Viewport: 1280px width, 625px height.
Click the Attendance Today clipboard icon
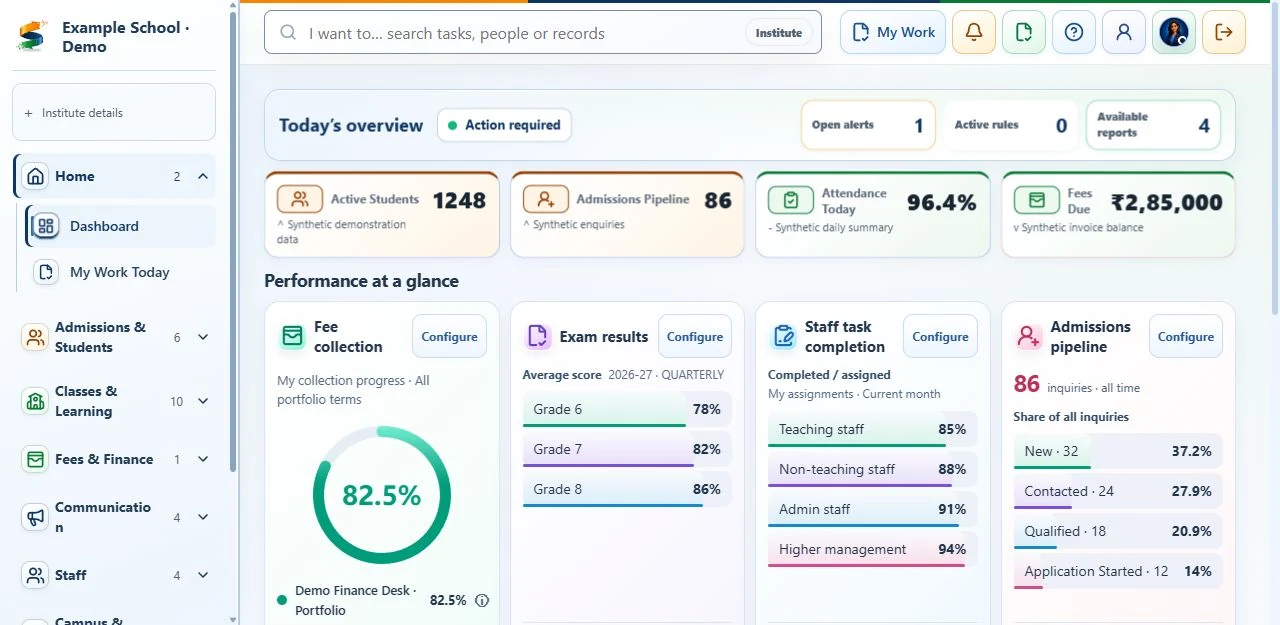(x=791, y=200)
